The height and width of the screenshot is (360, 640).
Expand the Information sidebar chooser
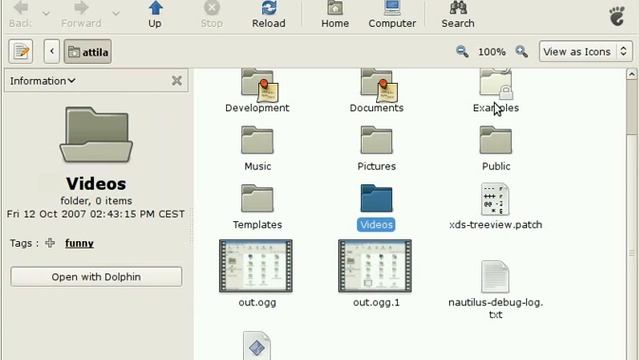point(42,81)
